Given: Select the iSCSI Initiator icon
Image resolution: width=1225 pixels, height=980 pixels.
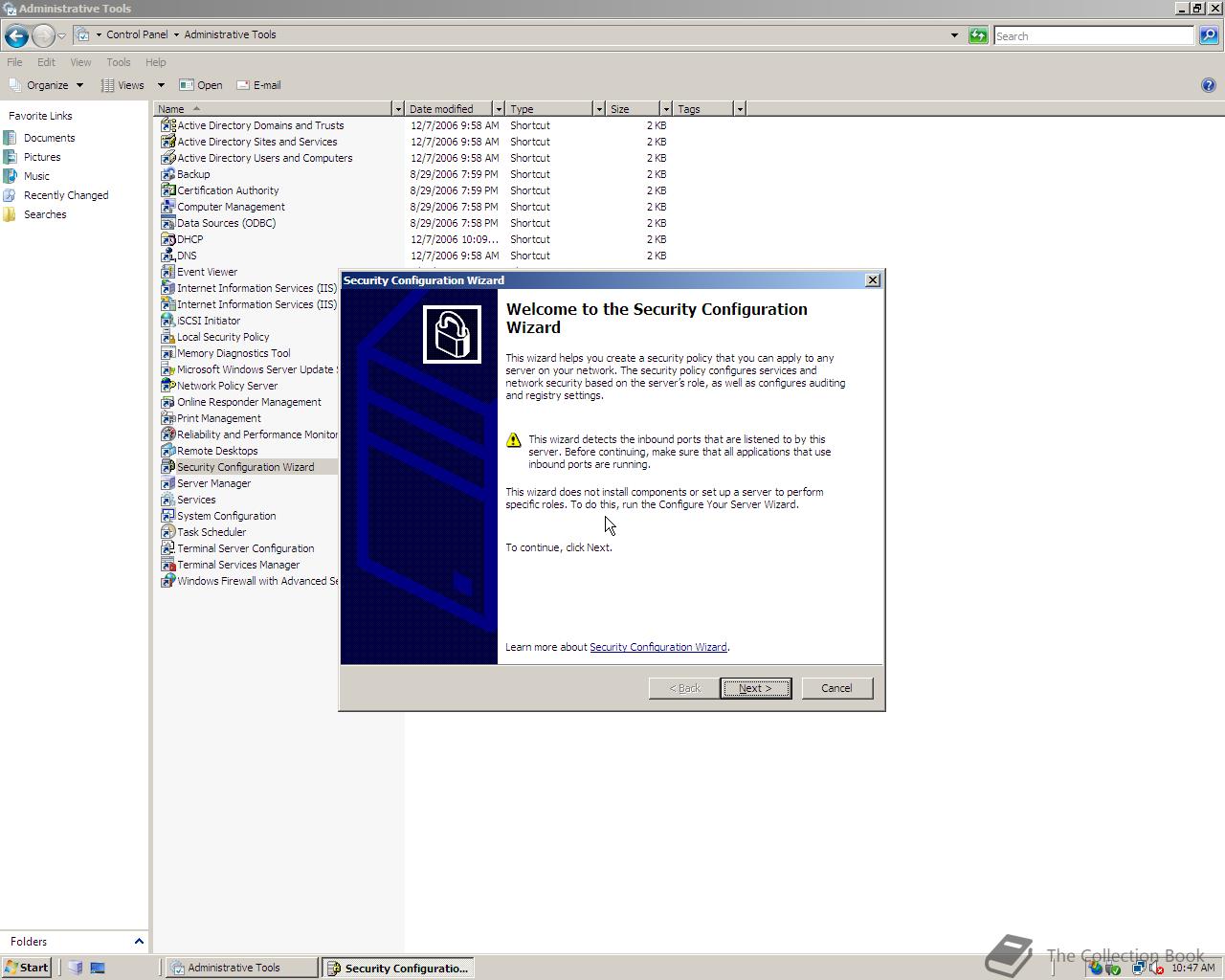Looking at the screenshot, I should pyautogui.click(x=167, y=321).
